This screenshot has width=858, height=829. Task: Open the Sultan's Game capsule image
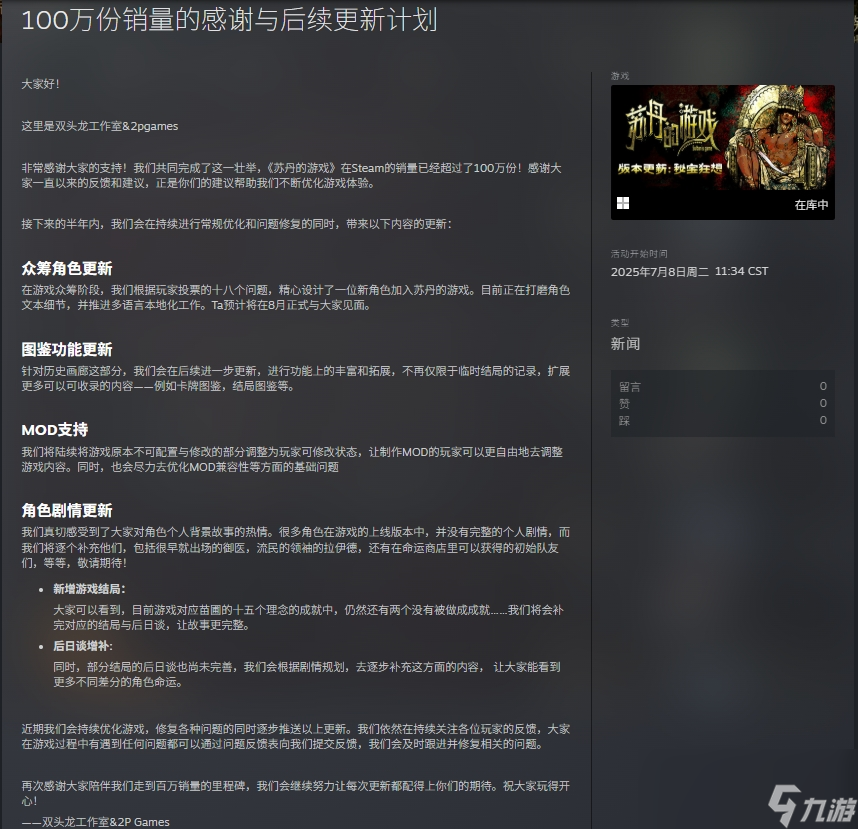tap(722, 137)
